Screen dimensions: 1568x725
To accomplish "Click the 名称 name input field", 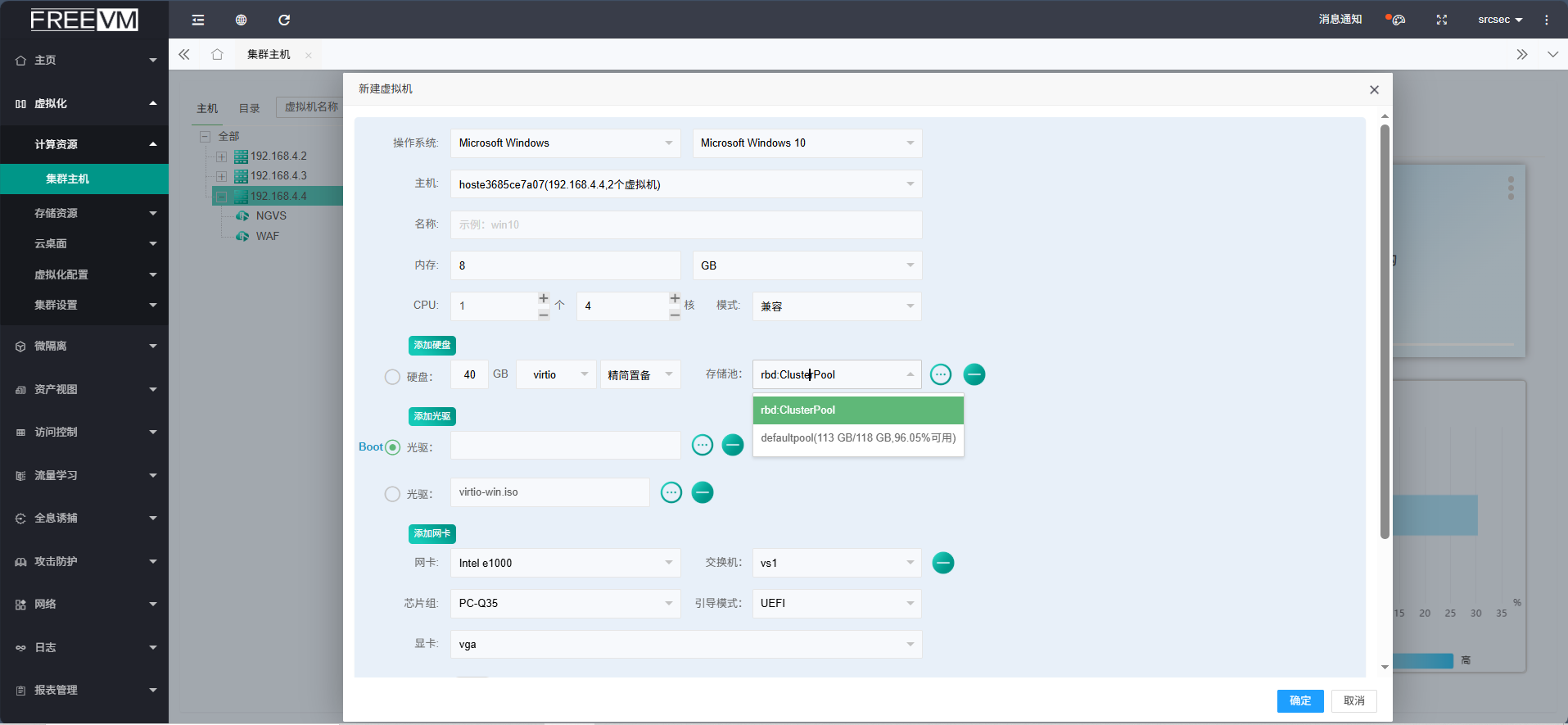I will click(x=685, y=224).
